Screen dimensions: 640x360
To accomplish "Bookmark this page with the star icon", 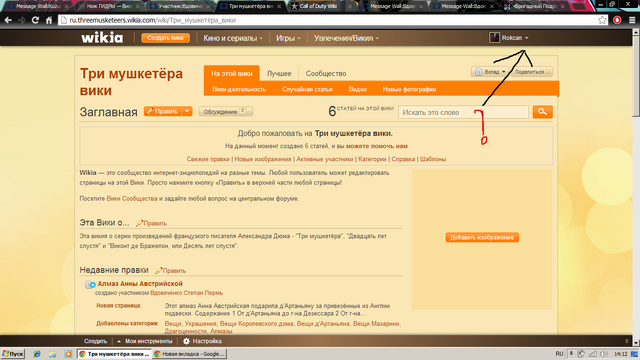I will (602, 20).
